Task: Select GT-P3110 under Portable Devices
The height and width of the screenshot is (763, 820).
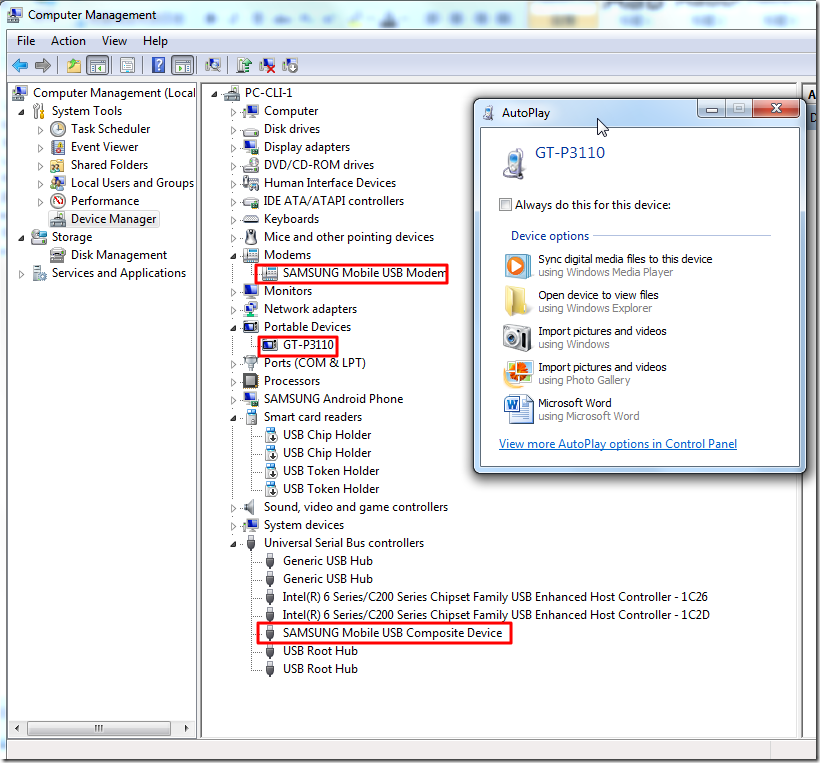Action: (308, 345)
